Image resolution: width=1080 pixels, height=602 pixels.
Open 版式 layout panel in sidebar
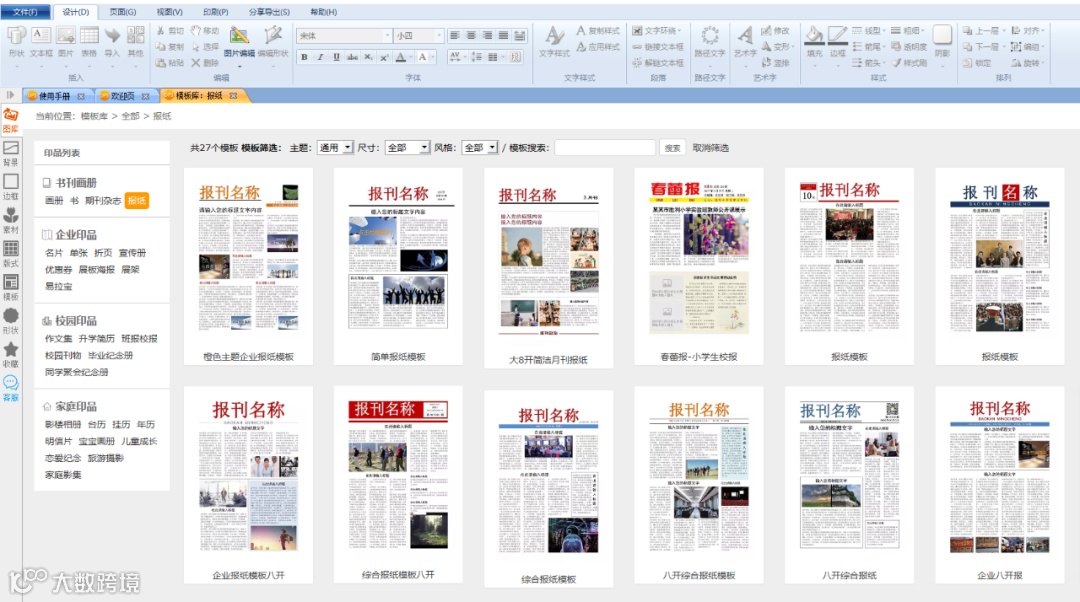tap(11, 254)
